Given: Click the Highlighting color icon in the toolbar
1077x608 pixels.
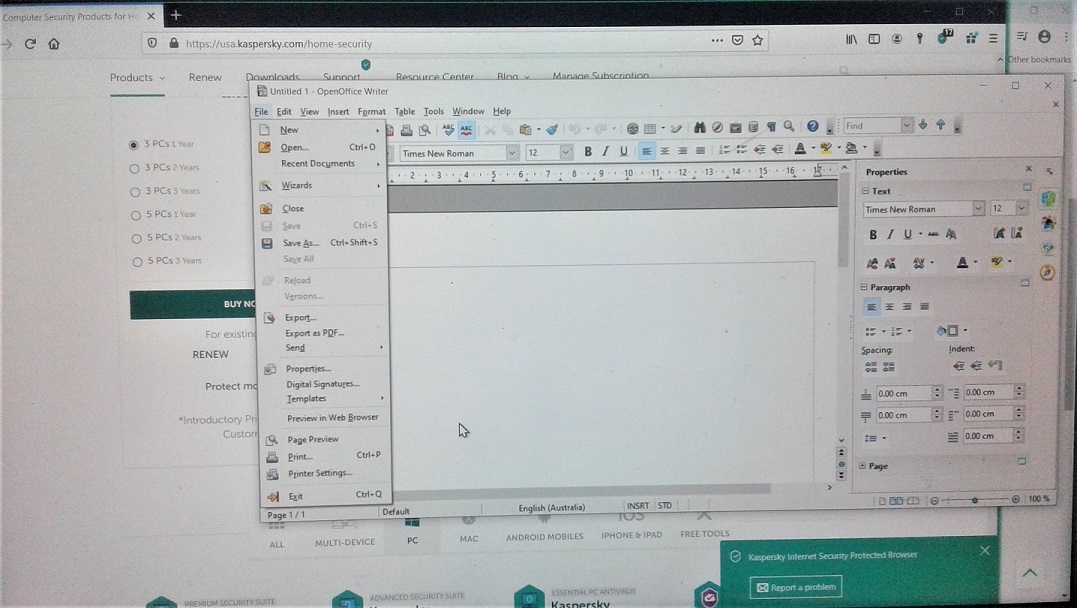Looking at the screenshot, I should [826, 148].
